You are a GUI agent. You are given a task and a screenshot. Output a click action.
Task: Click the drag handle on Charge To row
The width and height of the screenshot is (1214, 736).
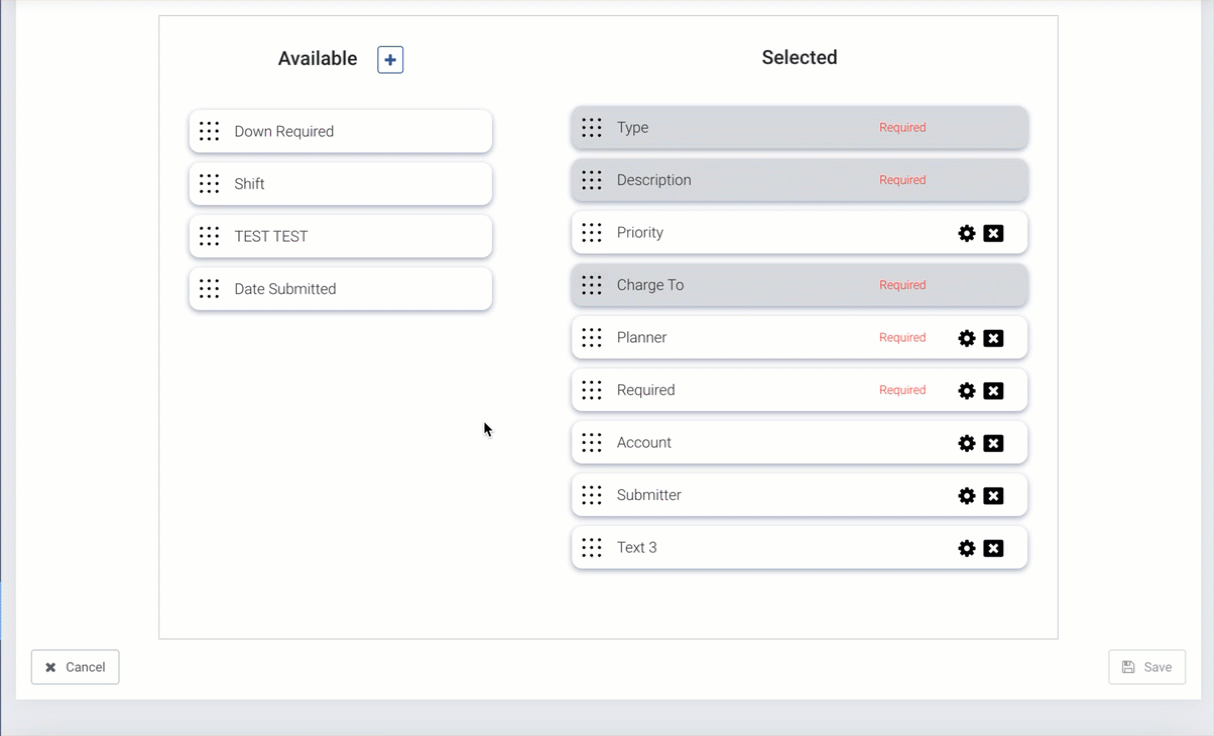coord(592,285)
